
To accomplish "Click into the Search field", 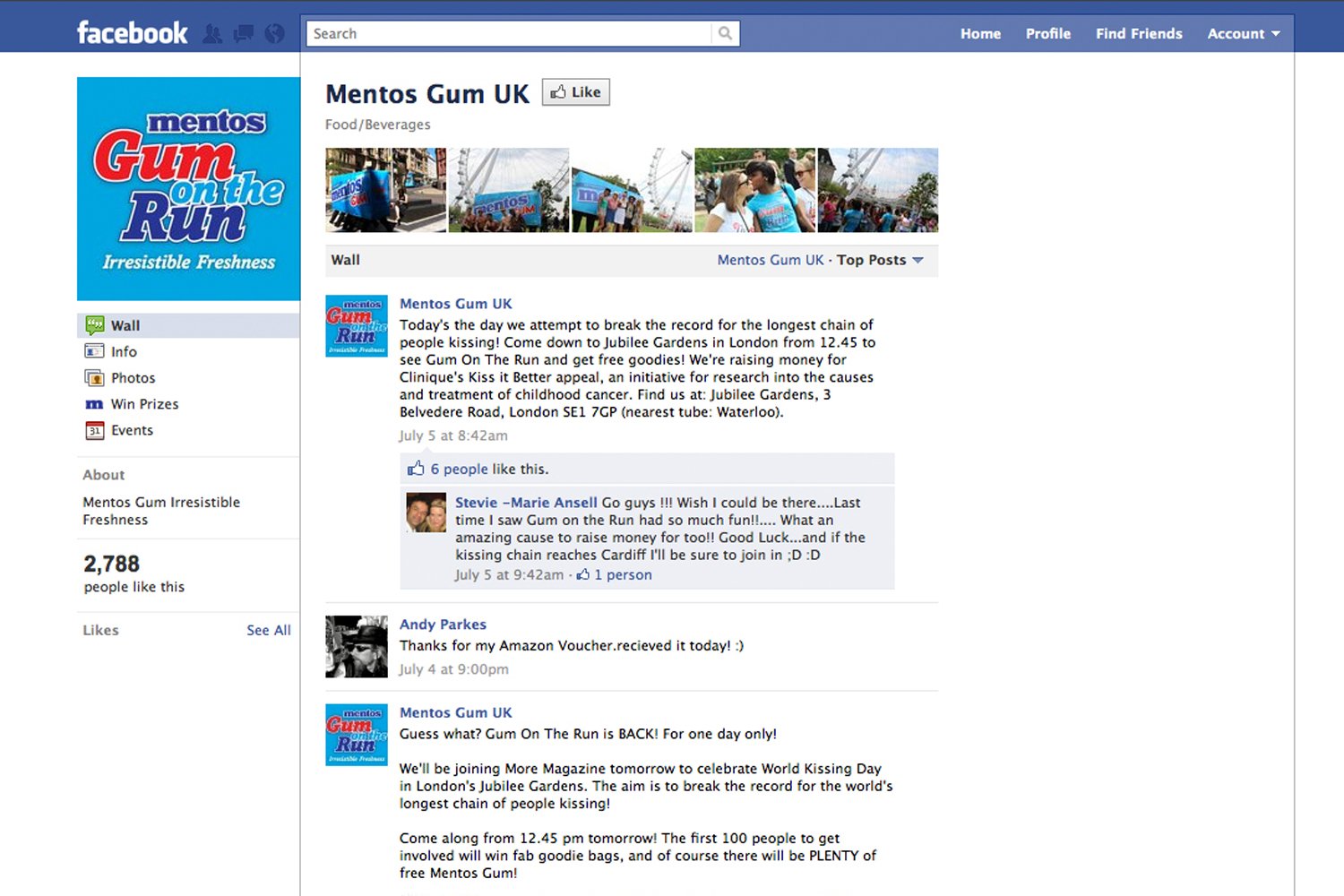I will pos(509,33).
